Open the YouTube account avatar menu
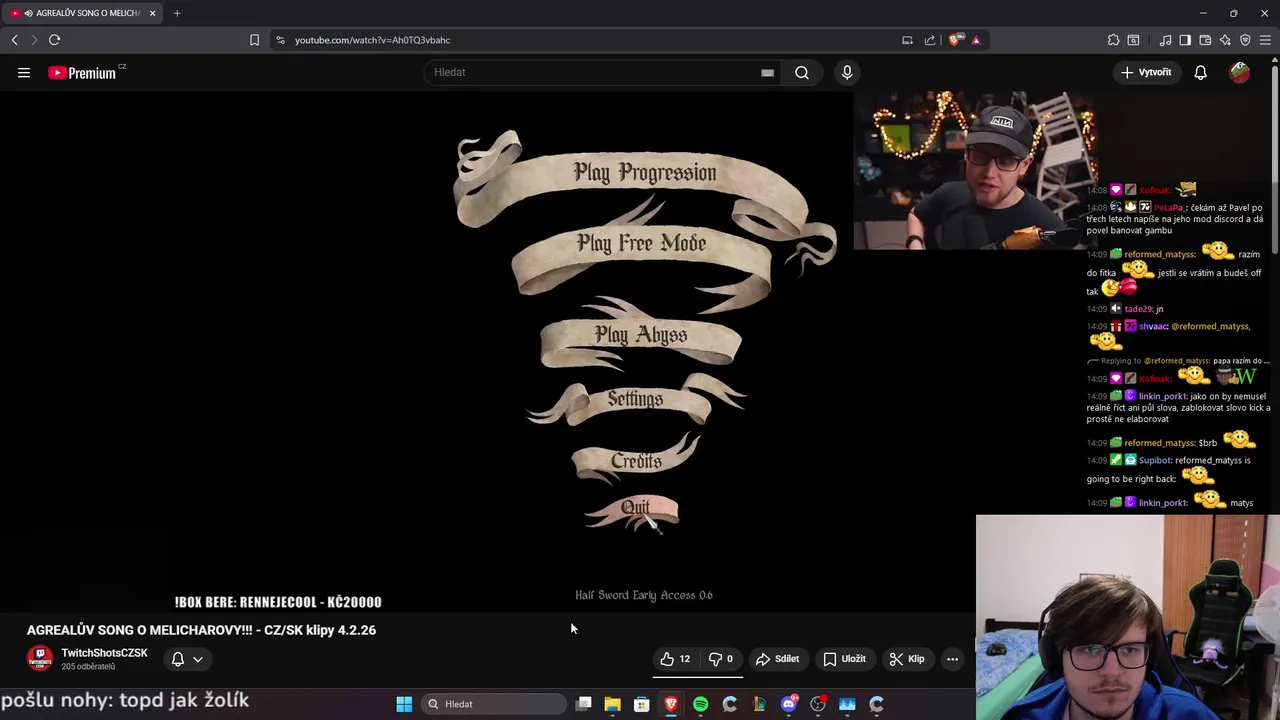The height and width of the screenshot is (720, 1280). pos(1240,72)
